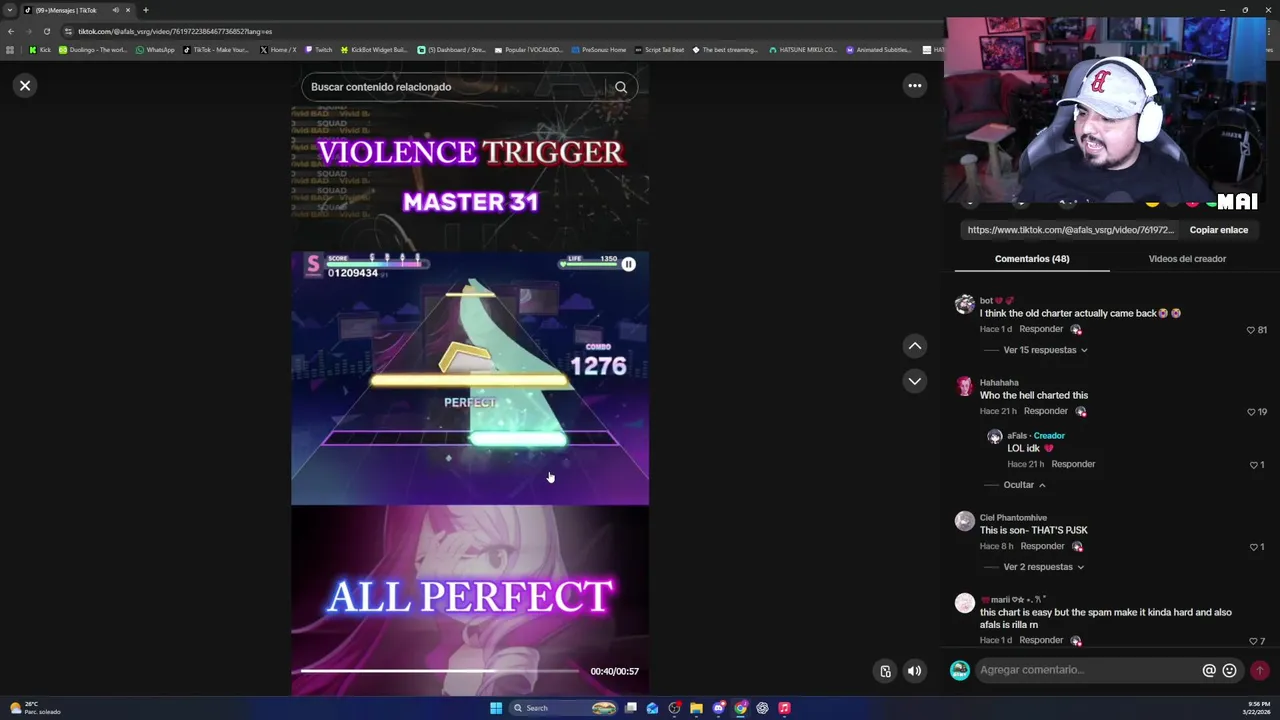Viewport: 1280px width, 720px height.
Task: Open the Windows Start menu
Action: coord(496,708)
